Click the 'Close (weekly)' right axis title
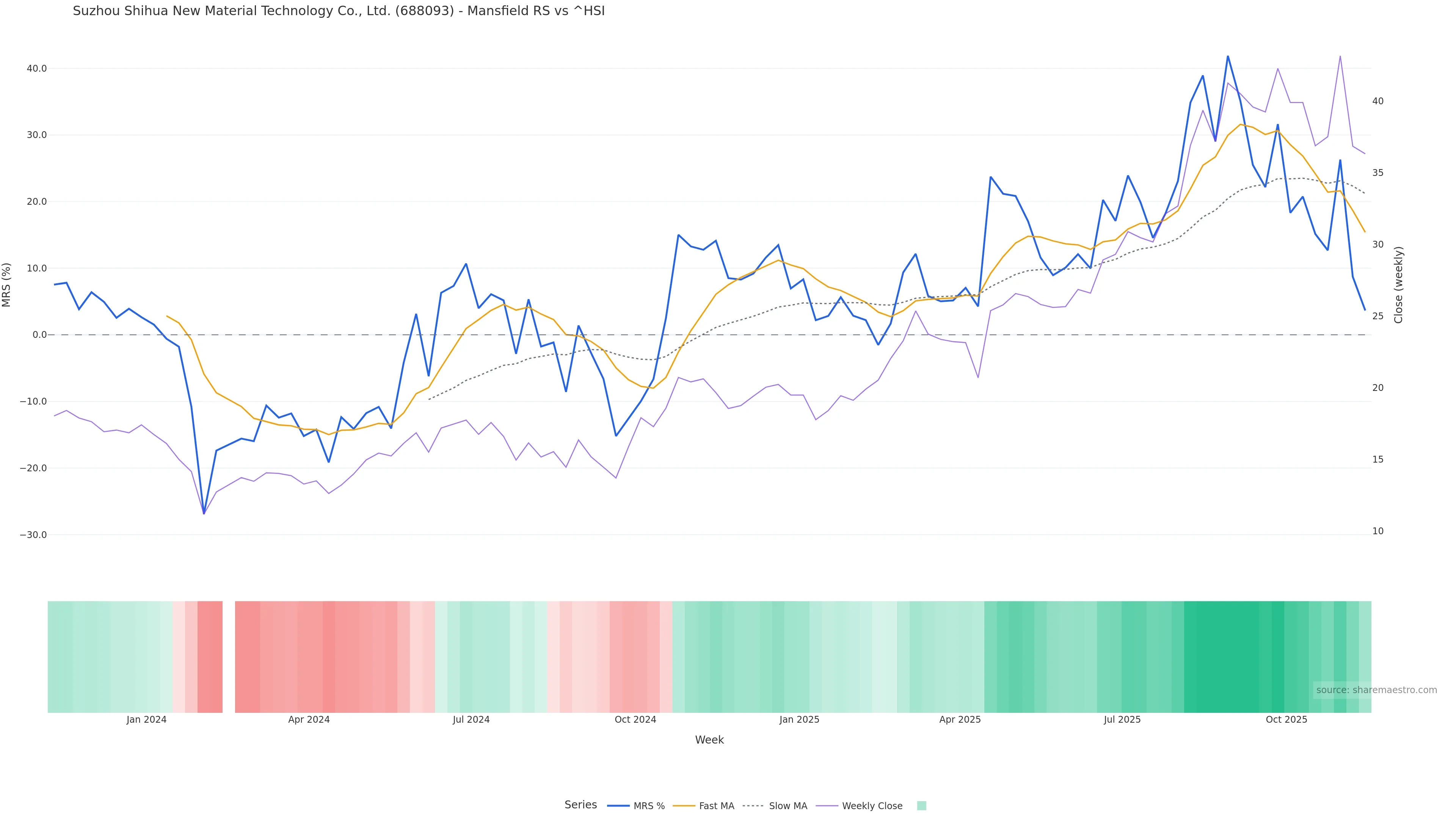 1398,285
